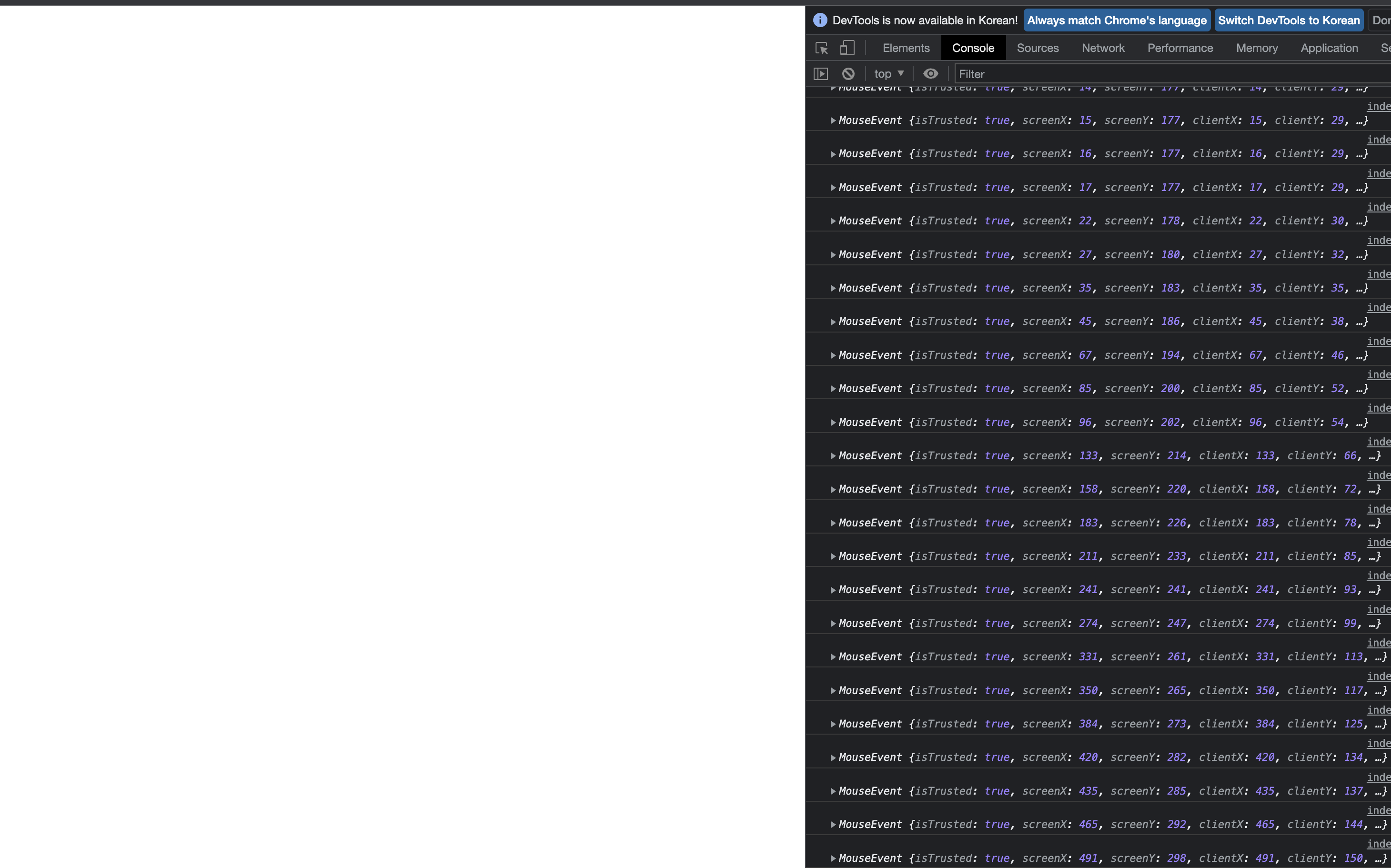Open the Application tab
The image size is (1391, 868).
click(x=1329, y=48)
